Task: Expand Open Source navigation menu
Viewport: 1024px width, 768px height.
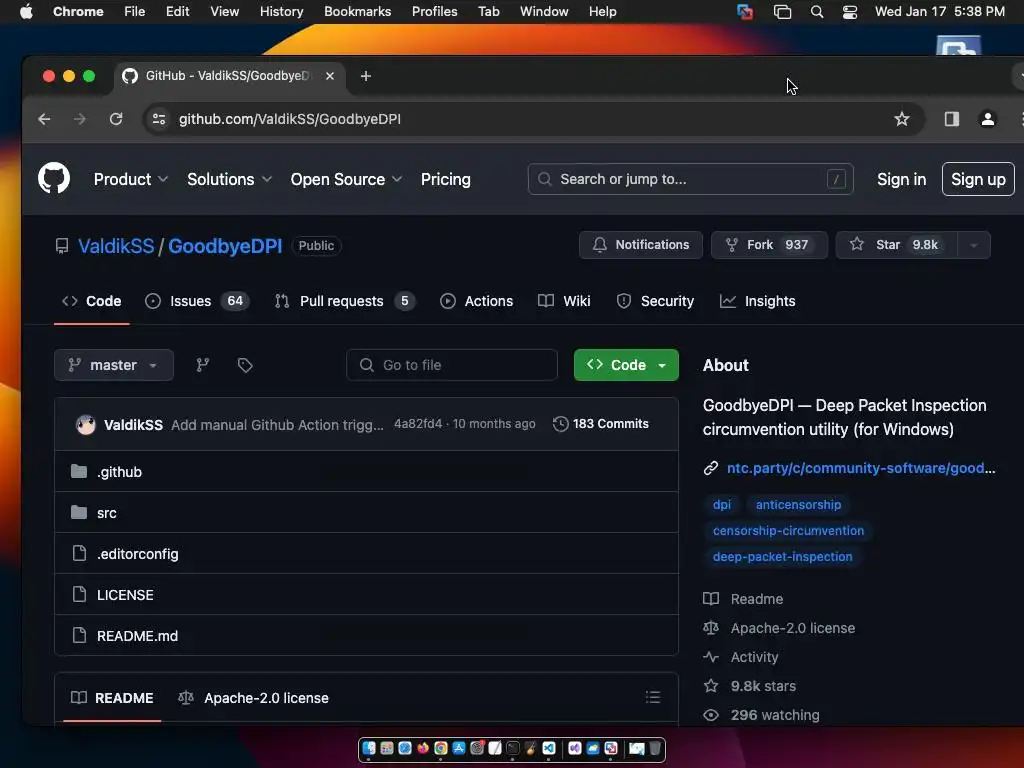Action: click(x=346, y=179)
